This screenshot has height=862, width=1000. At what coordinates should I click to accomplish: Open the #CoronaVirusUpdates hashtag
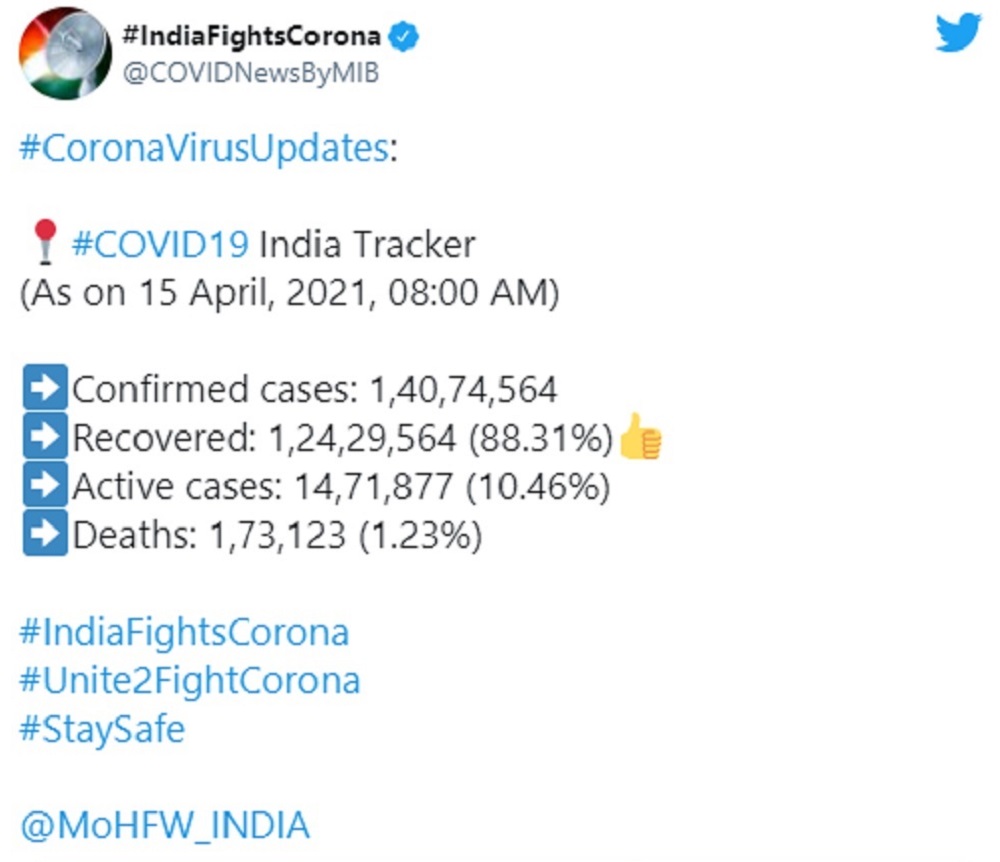(203, 148)
